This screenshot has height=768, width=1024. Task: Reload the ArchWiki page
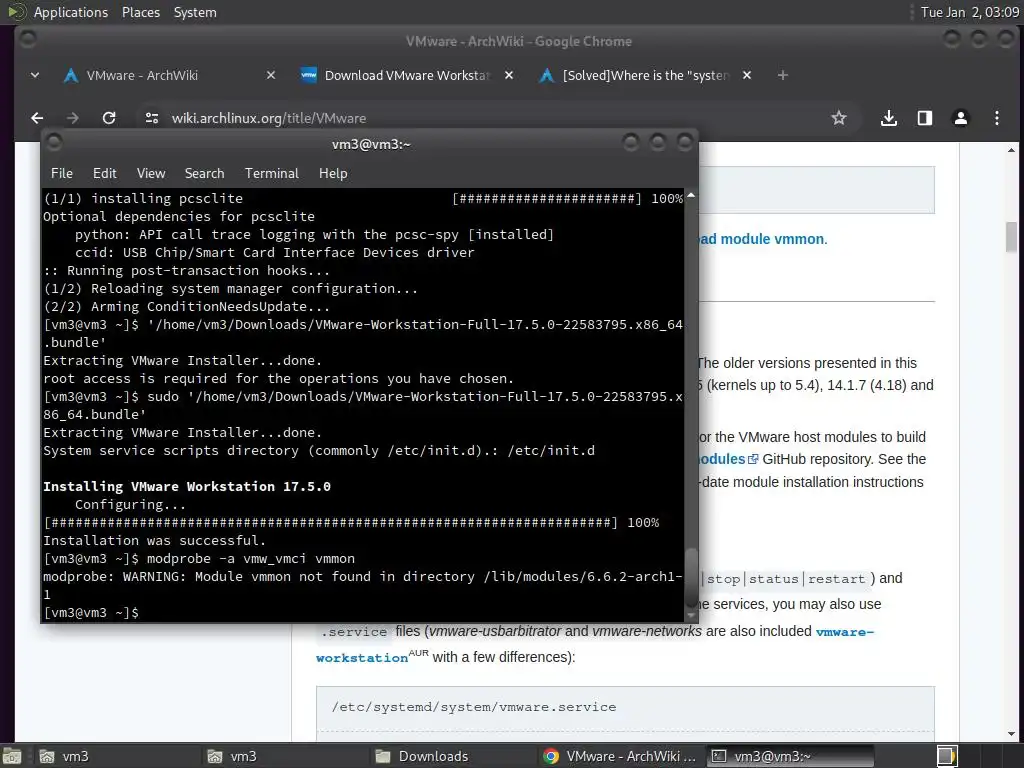pyautogui.click(x=109, y=118)
